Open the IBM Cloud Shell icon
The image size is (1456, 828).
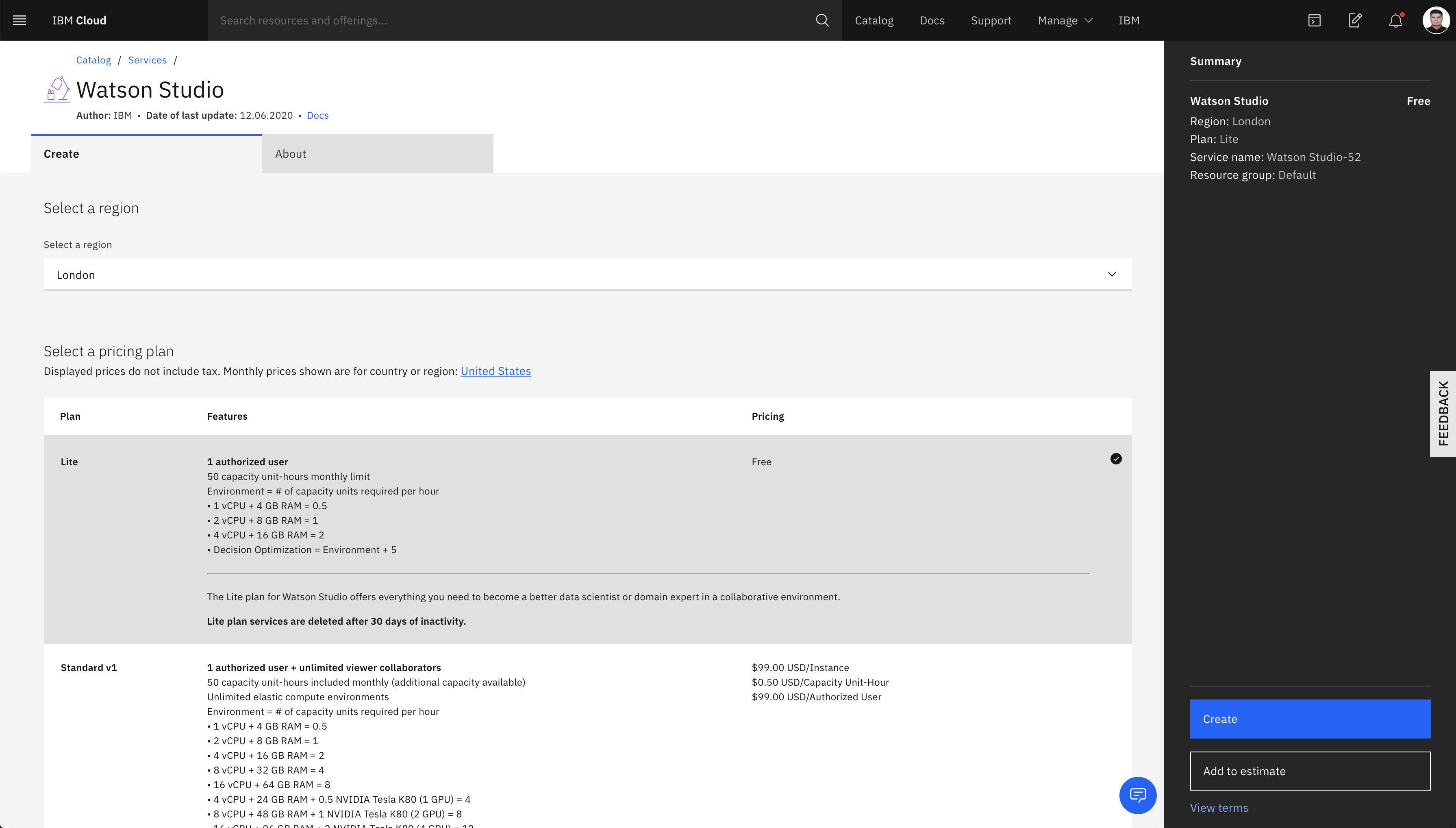1314,20
